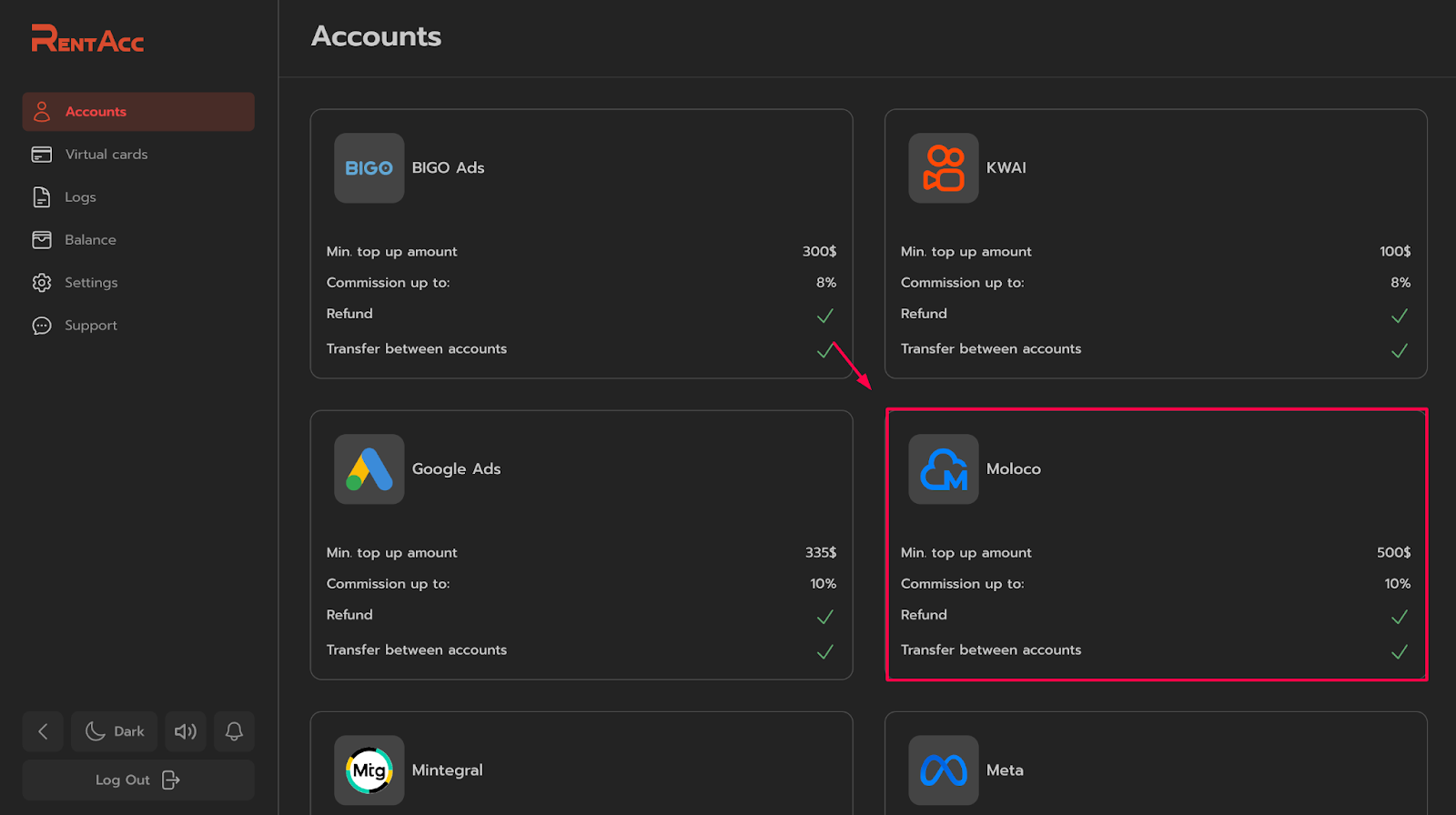Click the RentAcc logo
Viewport: 1456px width, 815px height.
tap(87, 38)
